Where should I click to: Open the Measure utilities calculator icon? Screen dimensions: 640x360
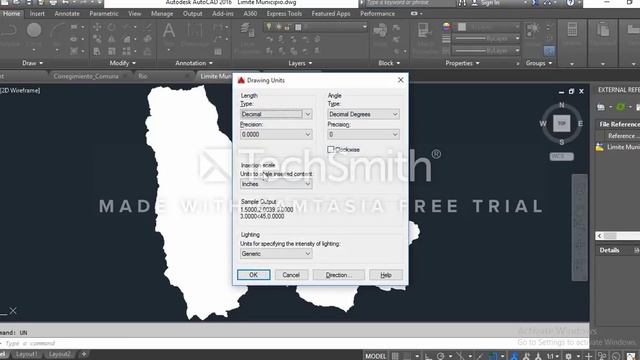(572, 30)
